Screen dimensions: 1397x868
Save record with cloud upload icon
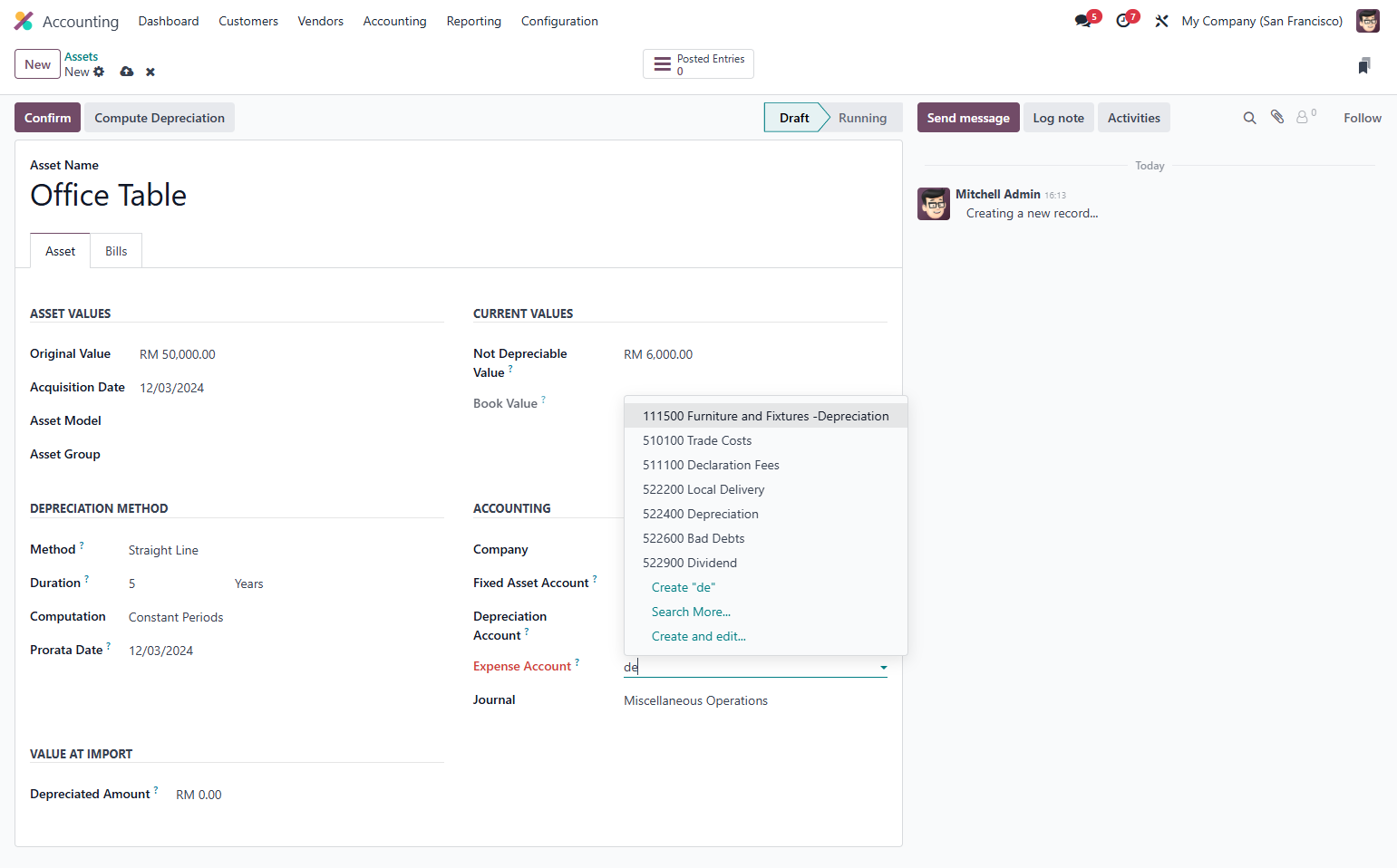coord(127,72)
